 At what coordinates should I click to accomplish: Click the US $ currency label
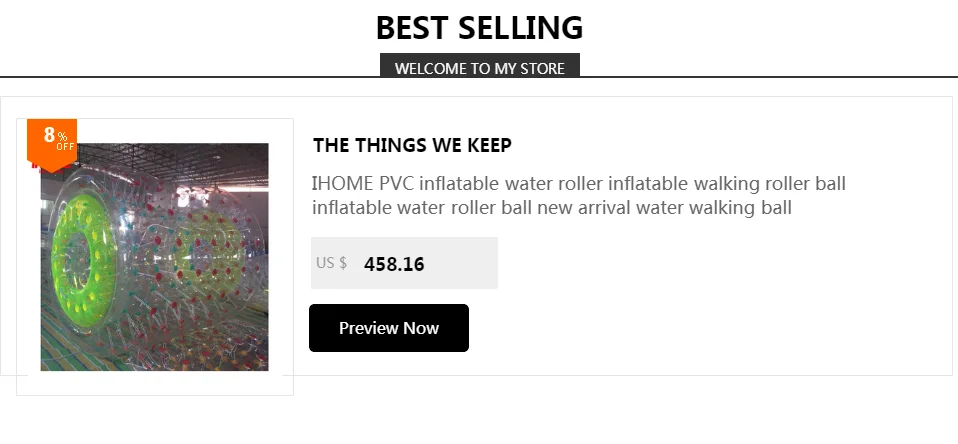[x=332, y=263]
